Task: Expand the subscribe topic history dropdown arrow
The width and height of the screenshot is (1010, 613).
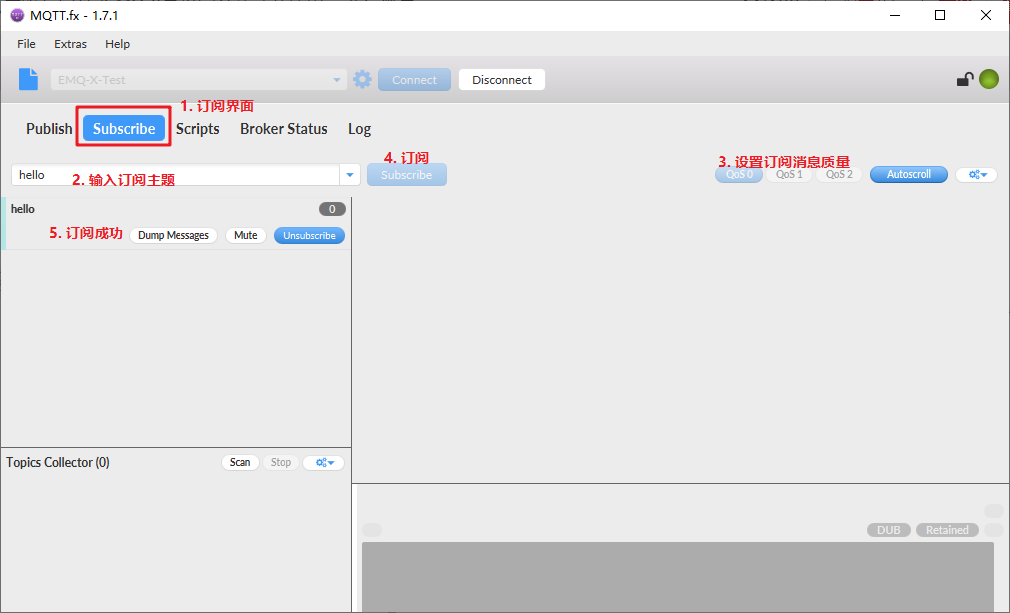Action: click(350, 174)
